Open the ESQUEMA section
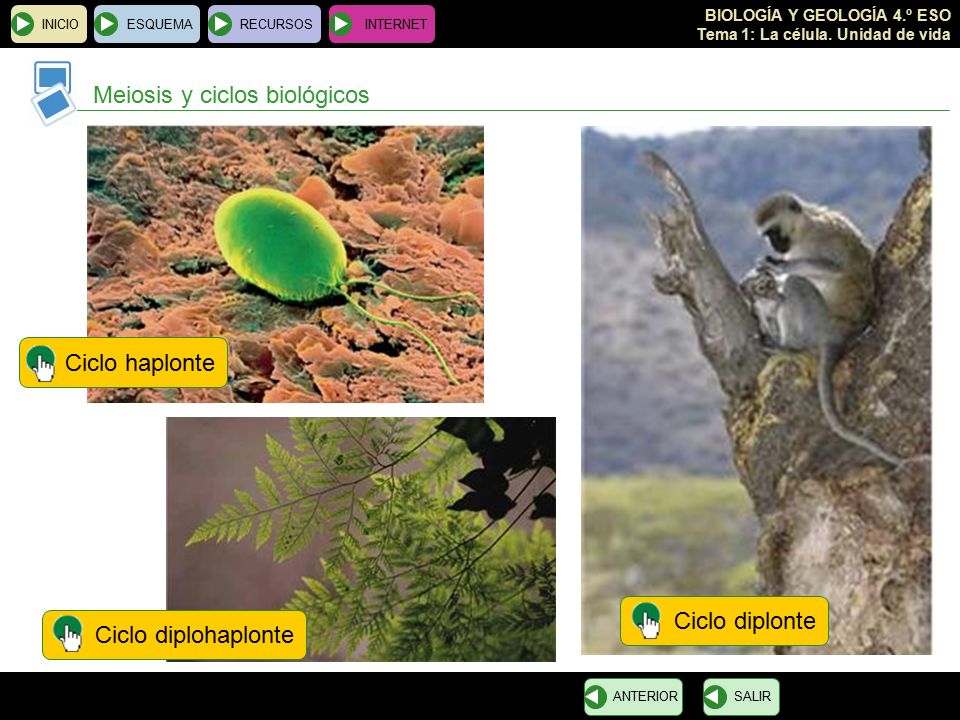The width and height of the screenshot is (960, 720). point(147,24)
